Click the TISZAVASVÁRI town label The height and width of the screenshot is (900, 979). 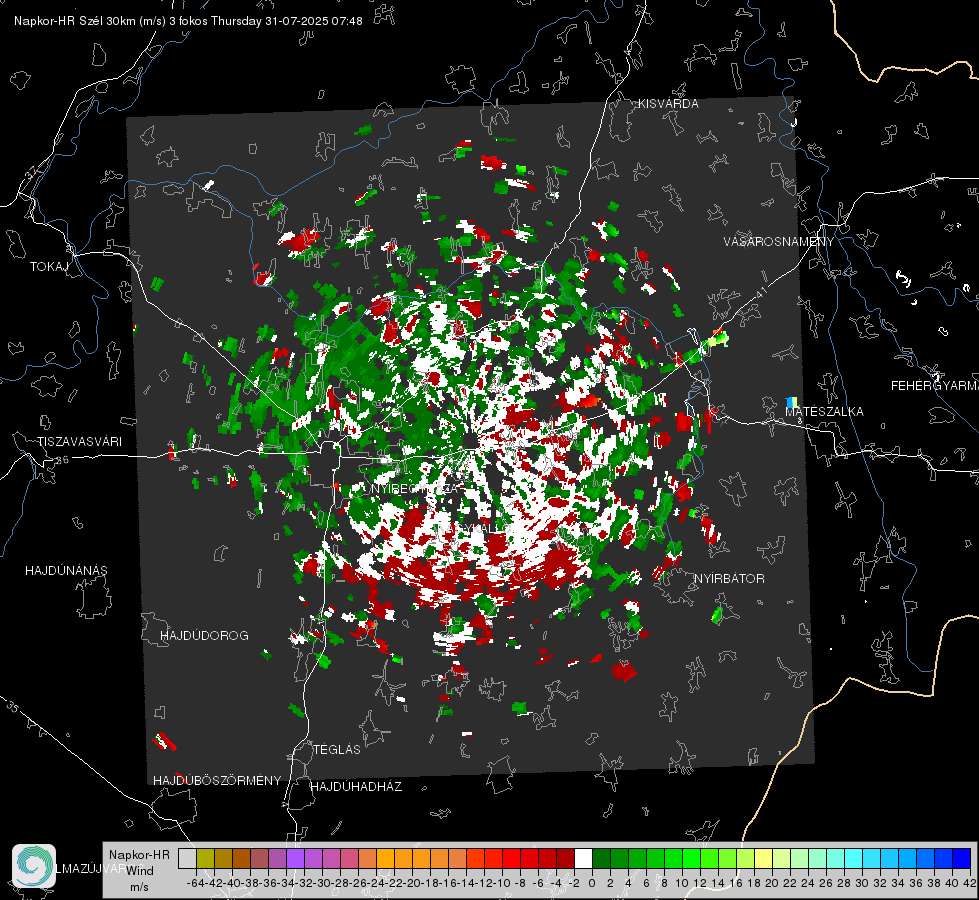pyautogui.click(x=79, y=442)
